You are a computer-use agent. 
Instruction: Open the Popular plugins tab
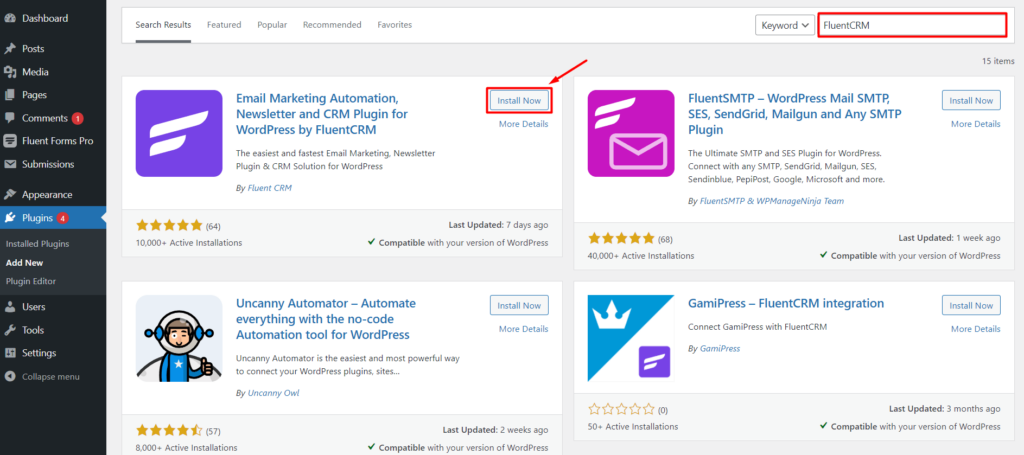click(x=272, y=25)
